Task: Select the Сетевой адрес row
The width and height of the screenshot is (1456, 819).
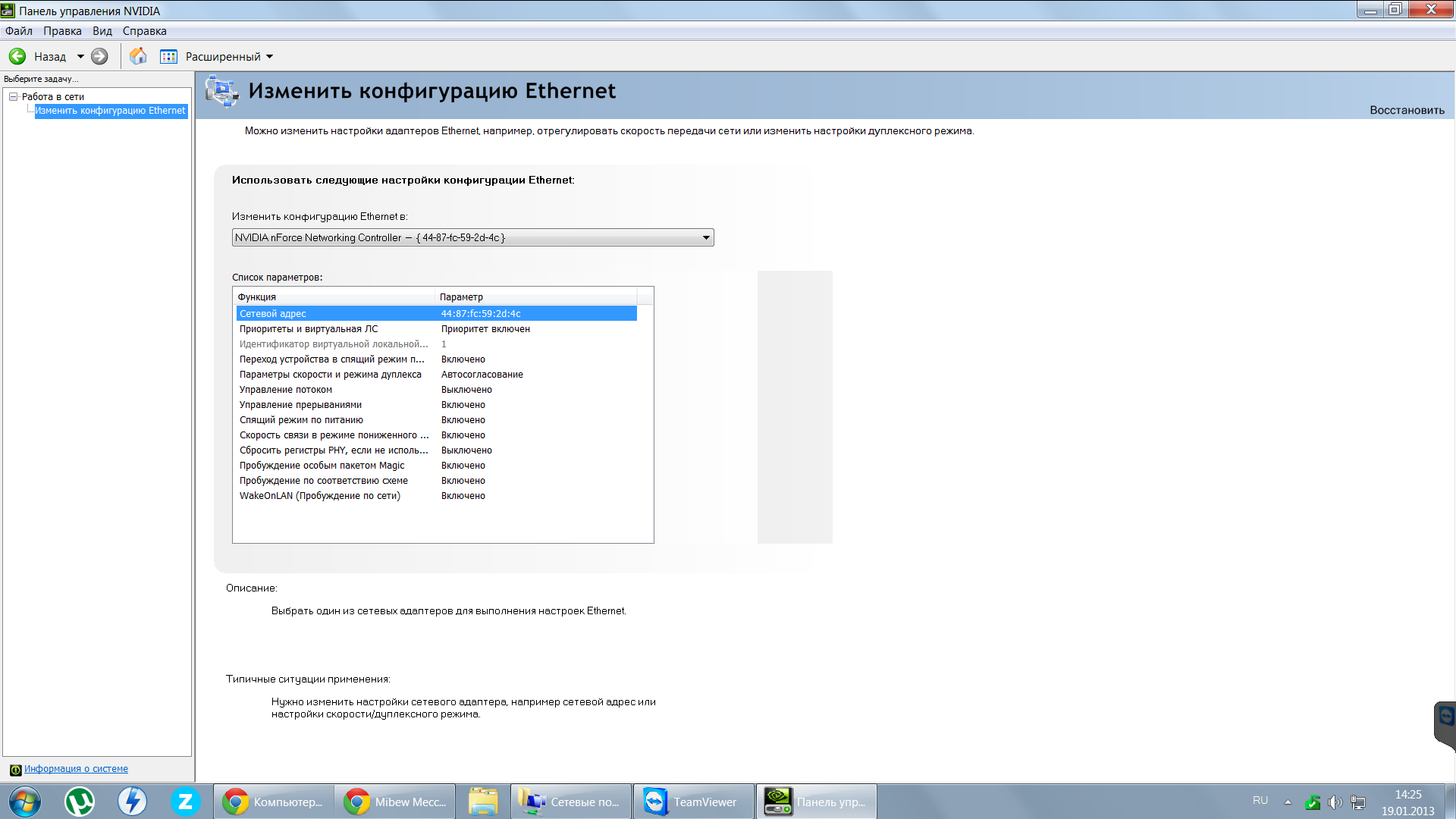Action: pyautogui.click(x=436, y=313)
